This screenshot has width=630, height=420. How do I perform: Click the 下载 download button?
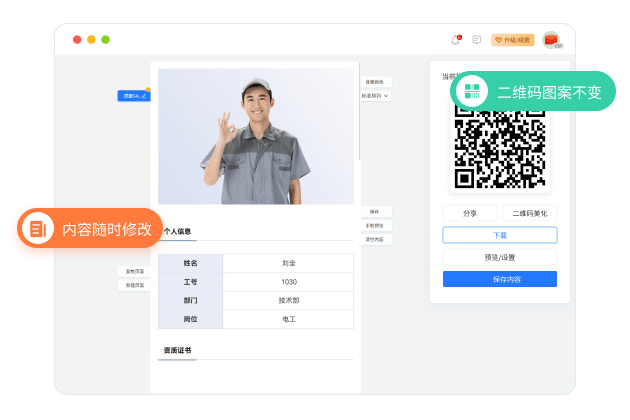500,235
